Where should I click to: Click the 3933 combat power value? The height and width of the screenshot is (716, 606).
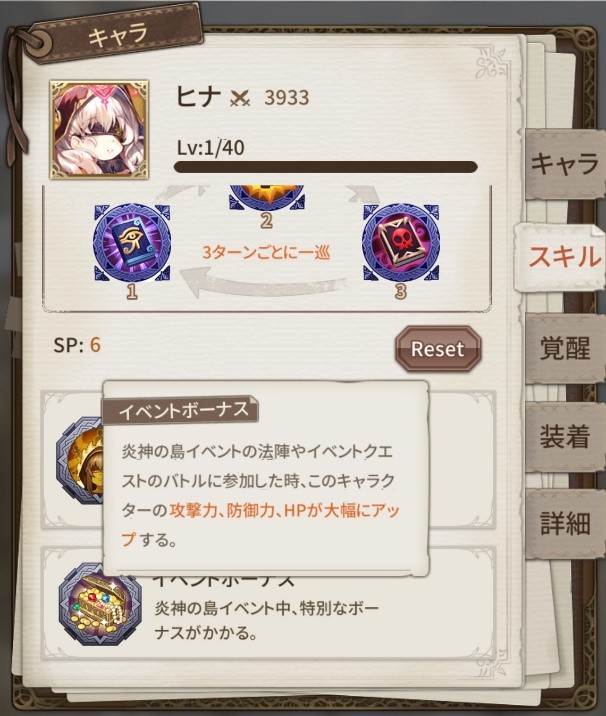(x=287, y=97)
